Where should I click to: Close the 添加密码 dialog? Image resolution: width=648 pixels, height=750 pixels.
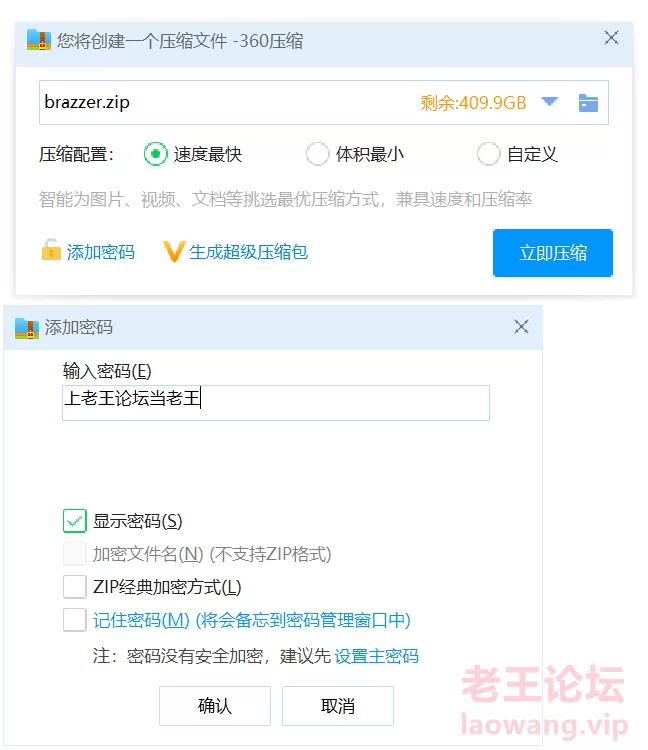pos(521,327)
